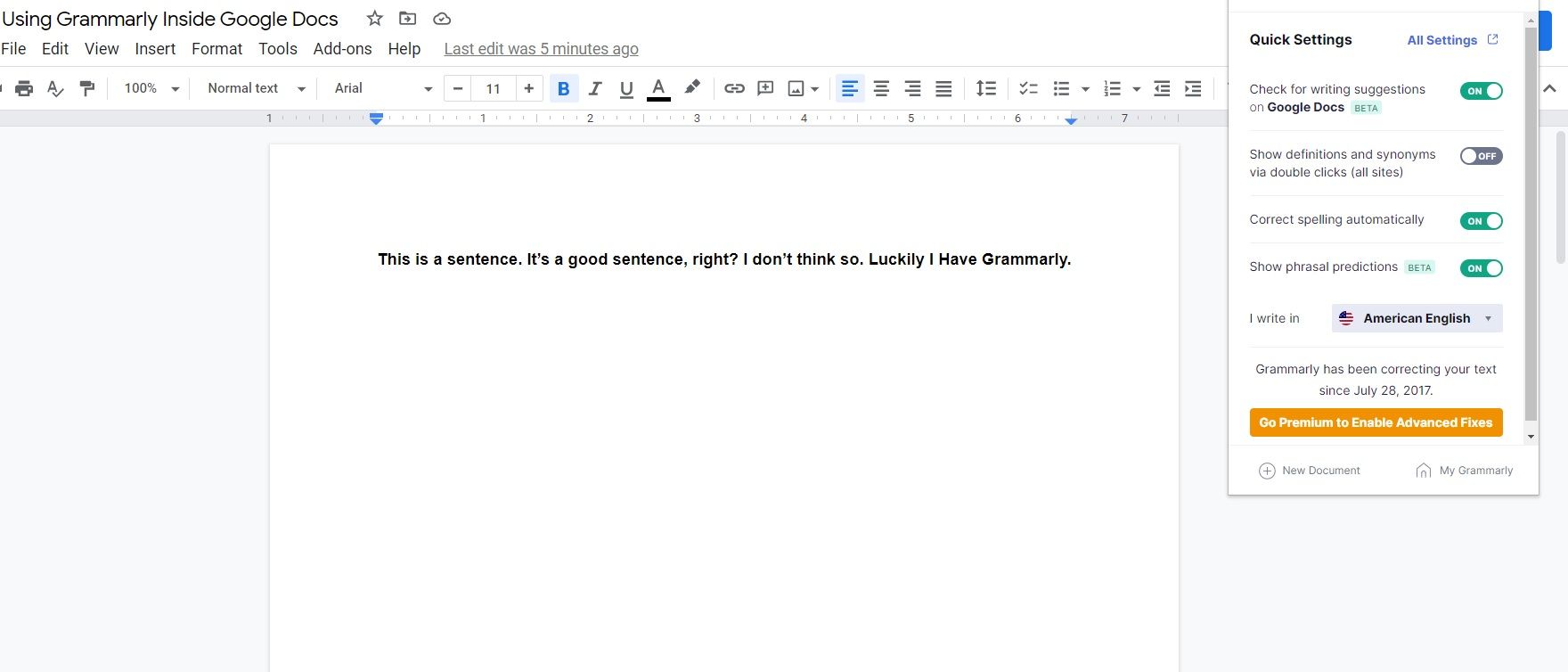Add a comment using the toolbar icon
The image size is (1568, 672).
[x=765, y=88]
